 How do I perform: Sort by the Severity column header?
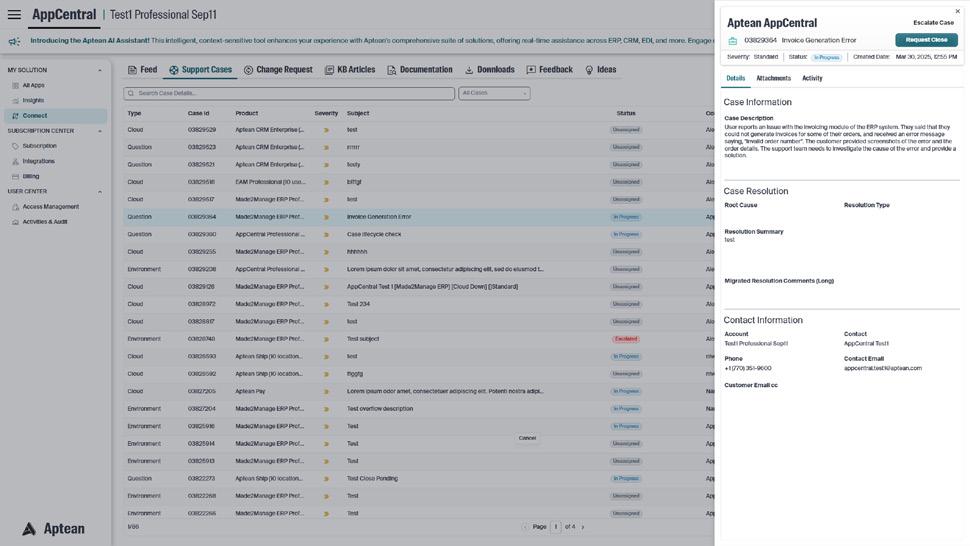(326, 113)
